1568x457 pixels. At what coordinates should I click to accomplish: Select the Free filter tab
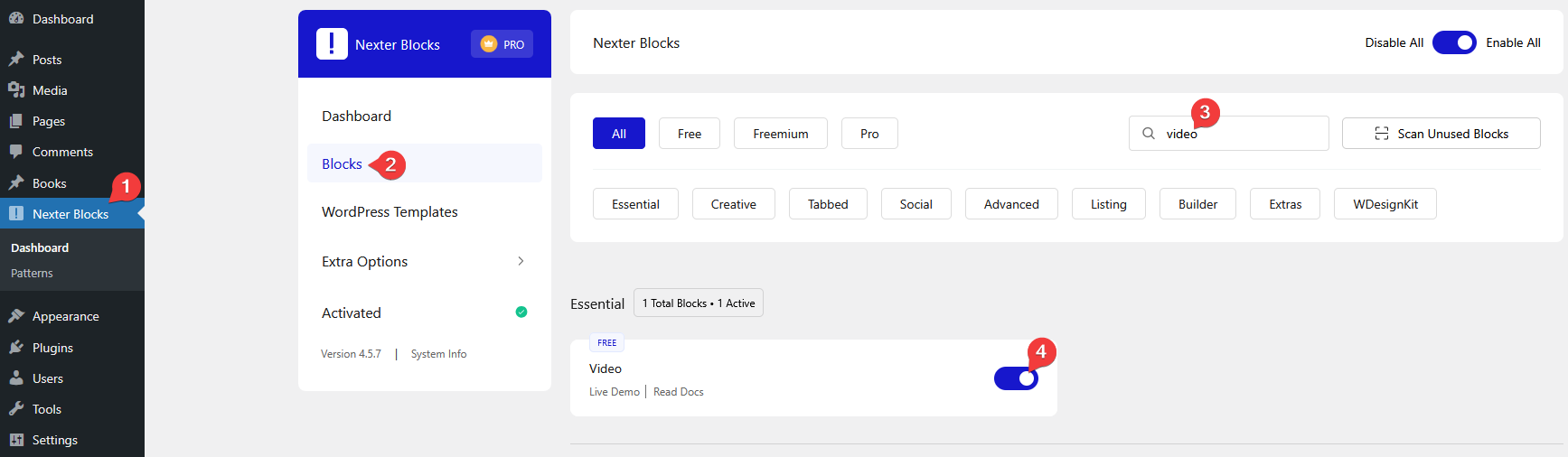690,134
